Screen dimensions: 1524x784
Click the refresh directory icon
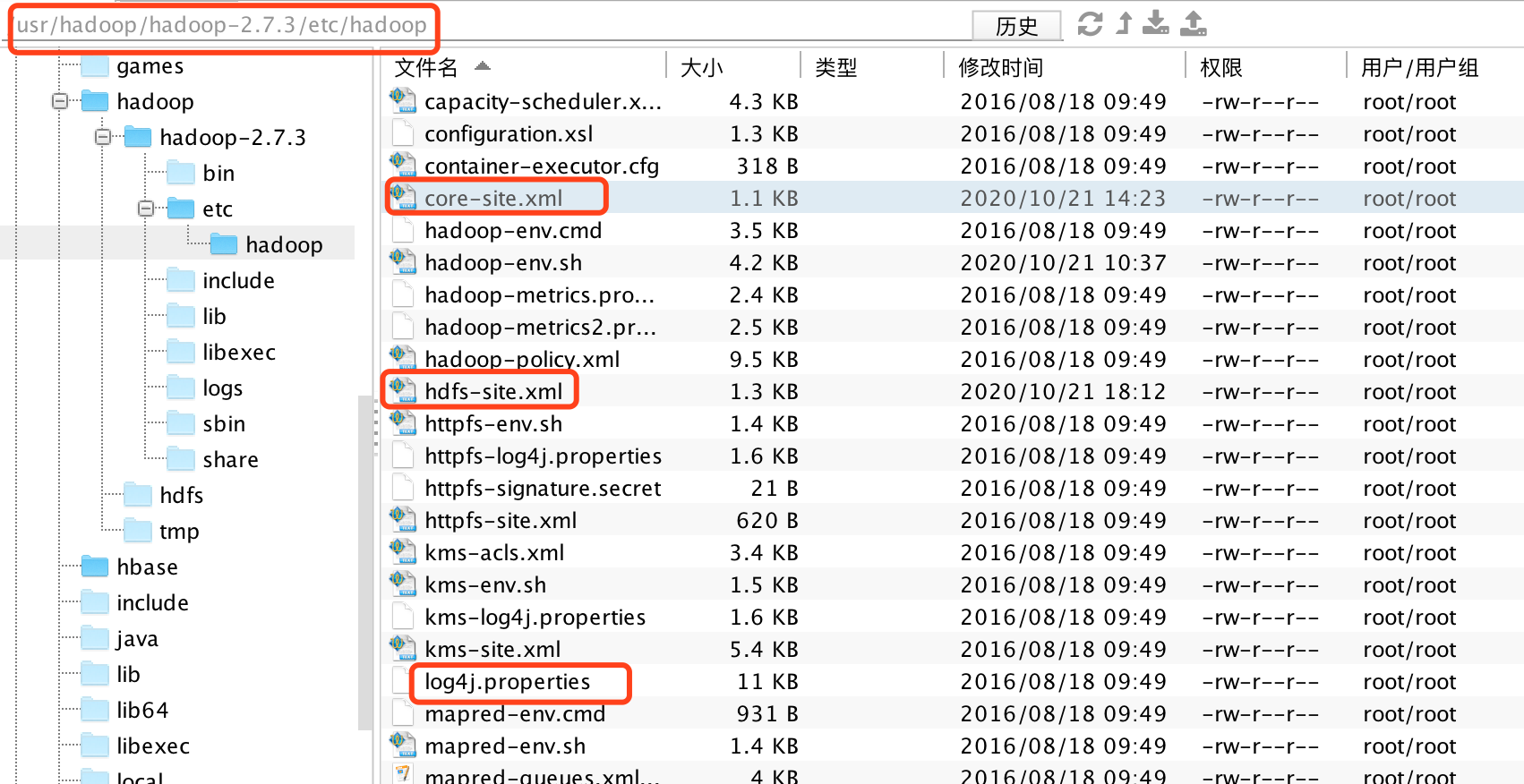(1090, 24)
